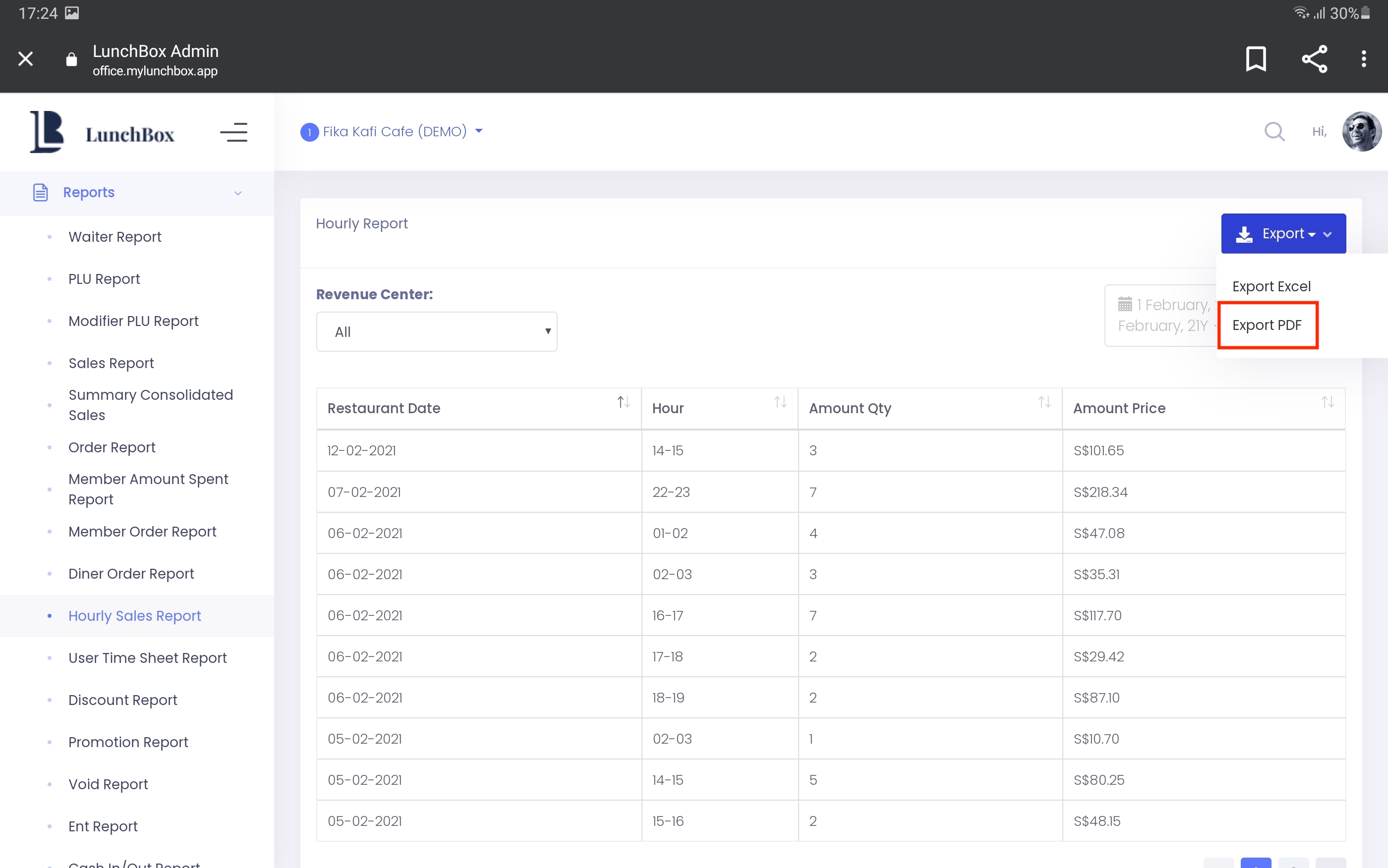
Task: Open the browser three-dot menu
Action: [x=1363, y=58]
